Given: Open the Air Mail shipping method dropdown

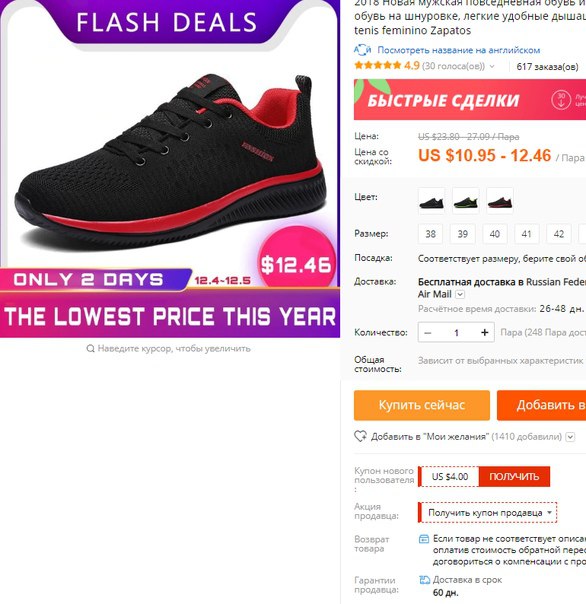Looking at the screenshot, I should click(460, 294).
